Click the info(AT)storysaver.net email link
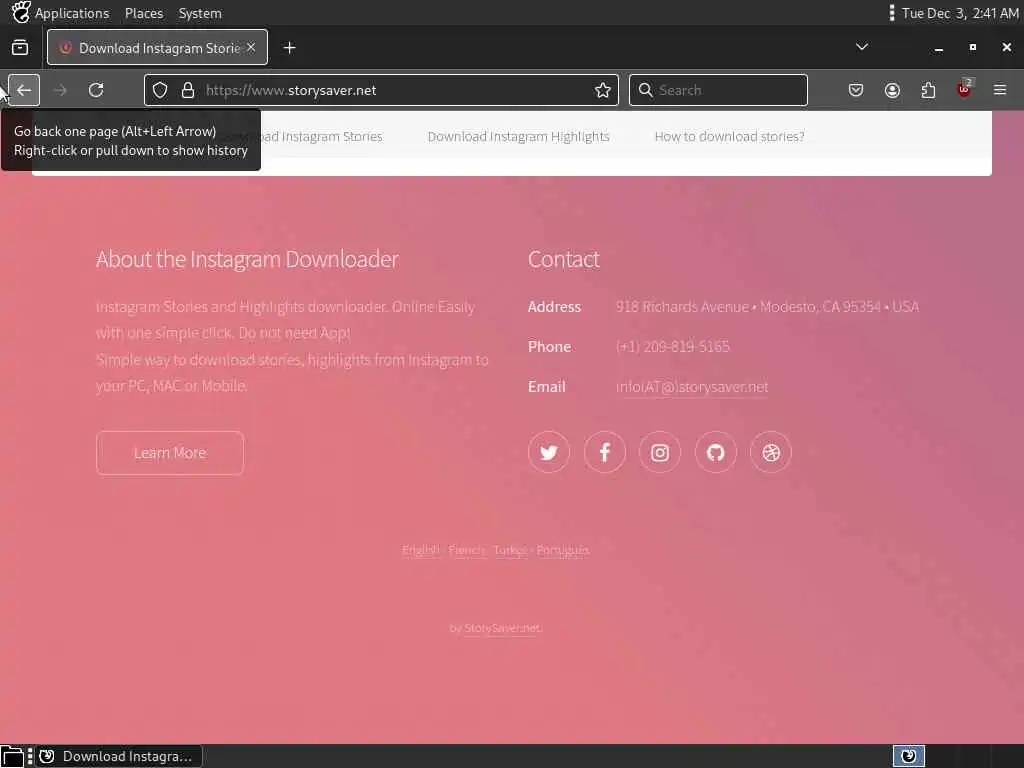This screenshot has height=768, width=1024. pyautogui.click(x=692, y=387)
